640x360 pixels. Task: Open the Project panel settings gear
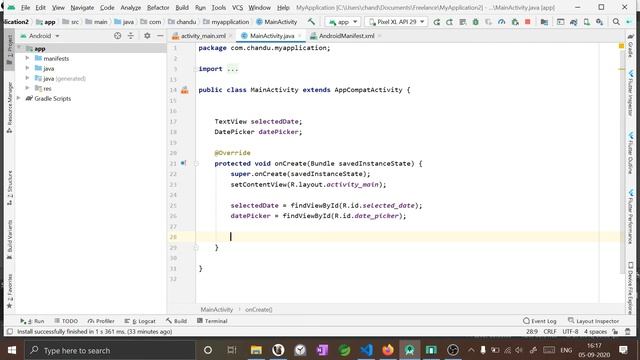[147, 36]
